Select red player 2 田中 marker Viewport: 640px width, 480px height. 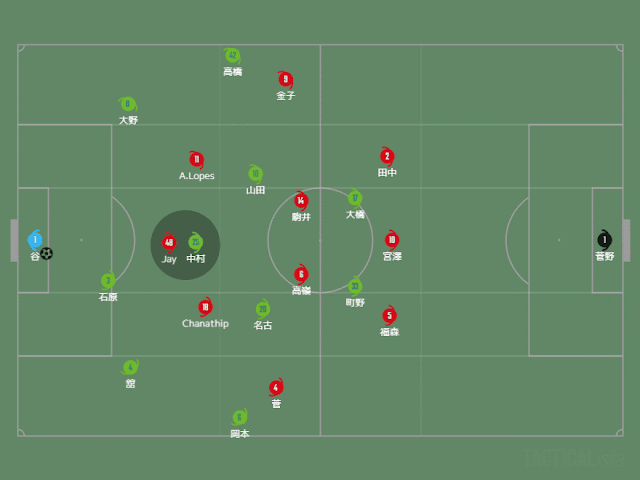click(x=387, y=156)
